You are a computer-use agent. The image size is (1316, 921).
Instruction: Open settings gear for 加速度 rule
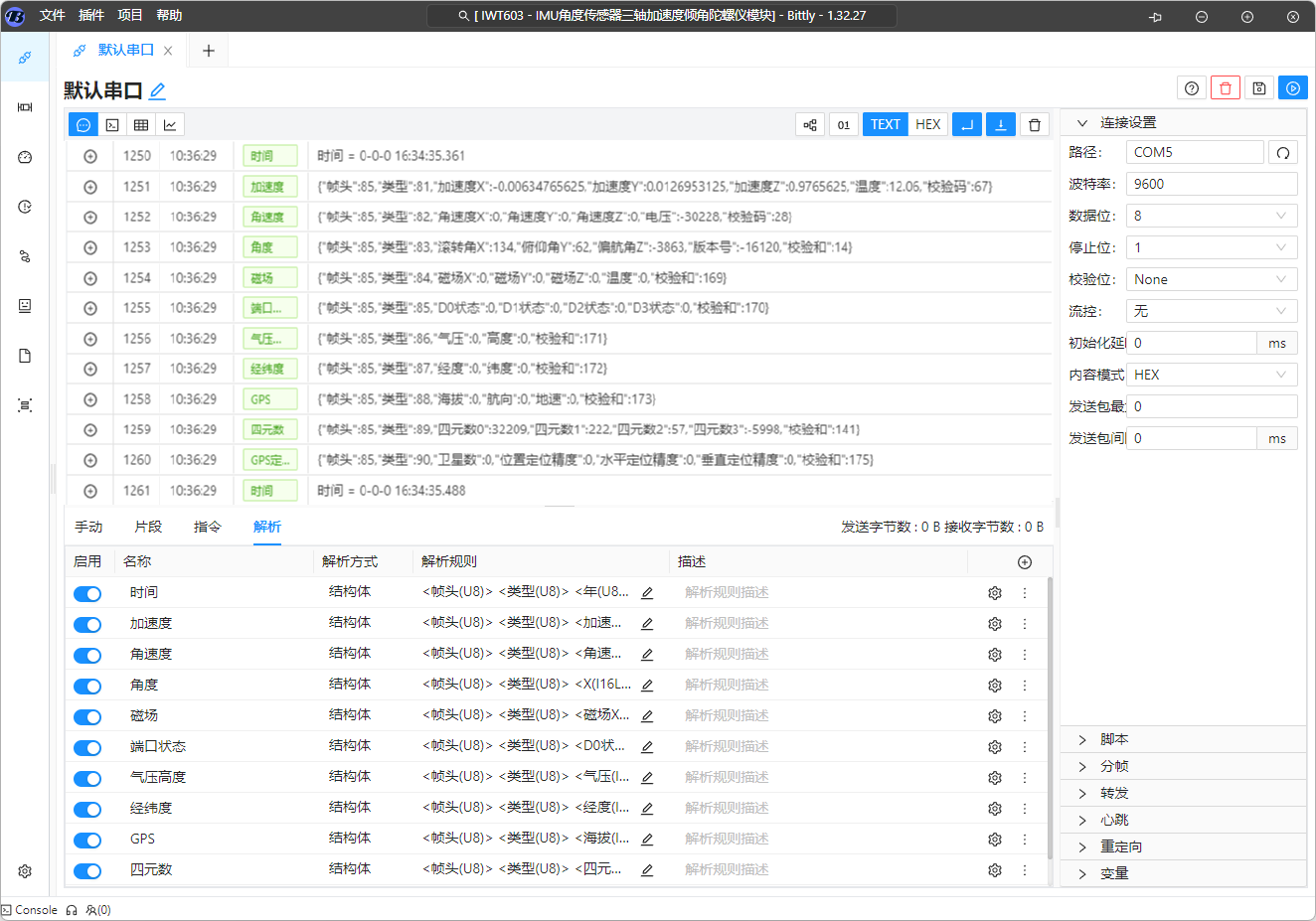point(994,624)
